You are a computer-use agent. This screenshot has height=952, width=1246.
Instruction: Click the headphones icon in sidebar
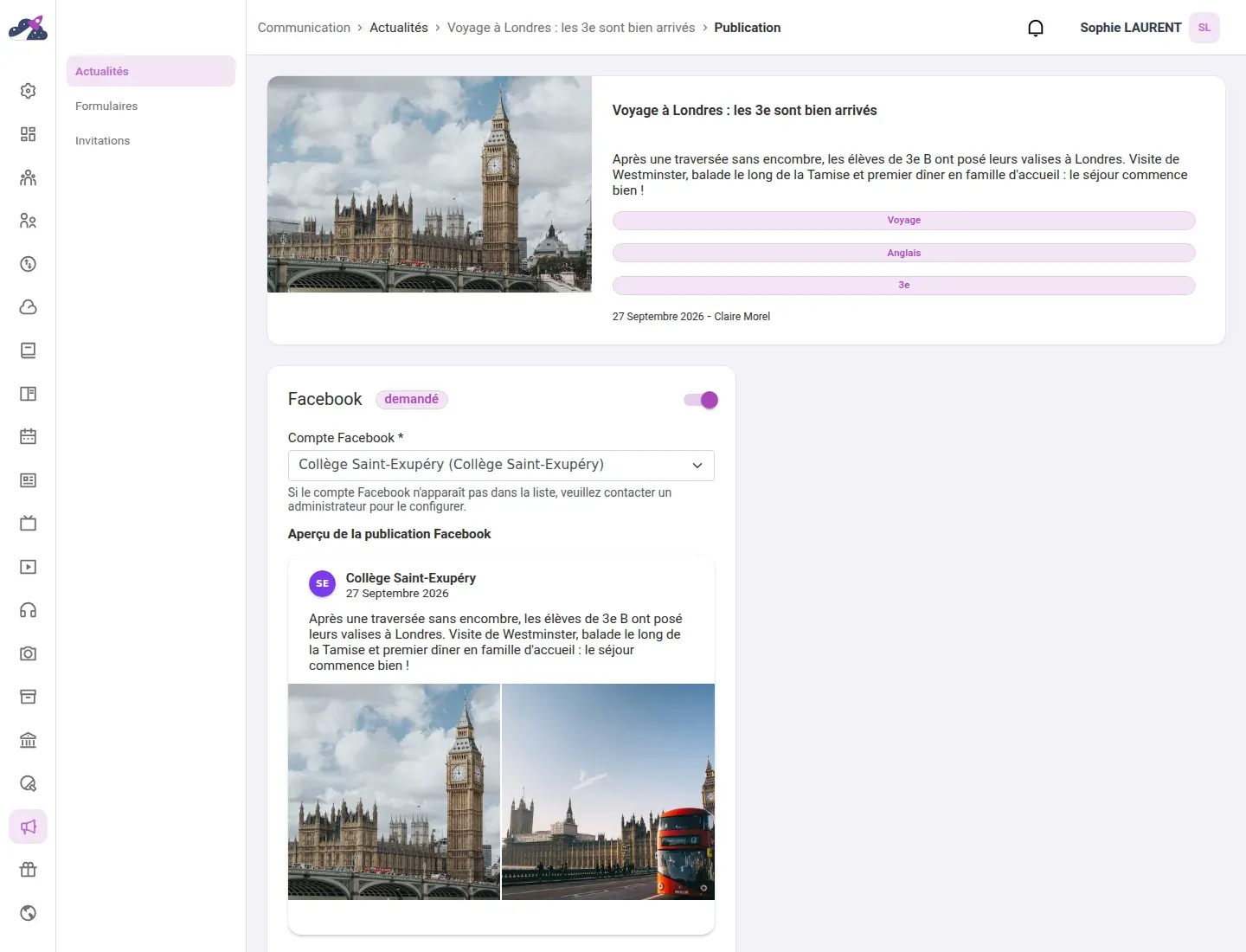[x=28, y=610]
